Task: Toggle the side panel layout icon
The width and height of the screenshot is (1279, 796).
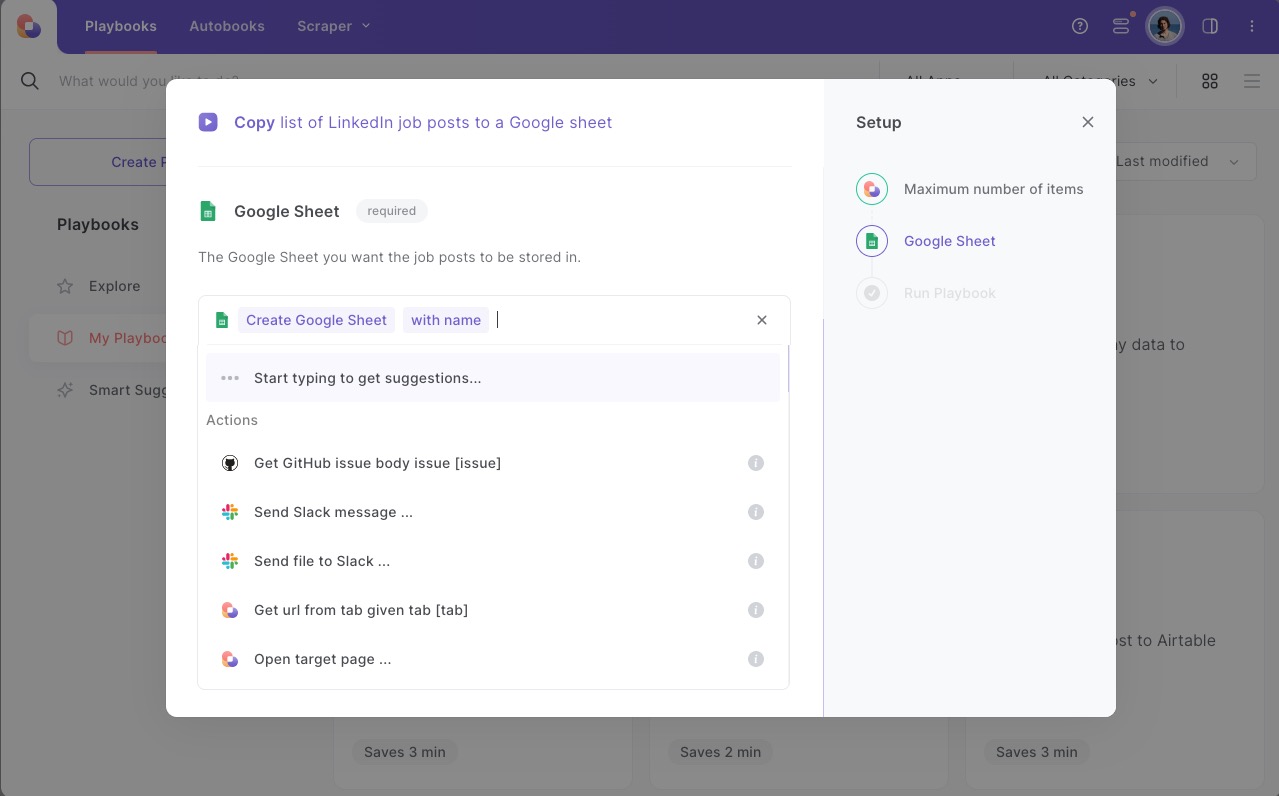Action: (1210, 27)
